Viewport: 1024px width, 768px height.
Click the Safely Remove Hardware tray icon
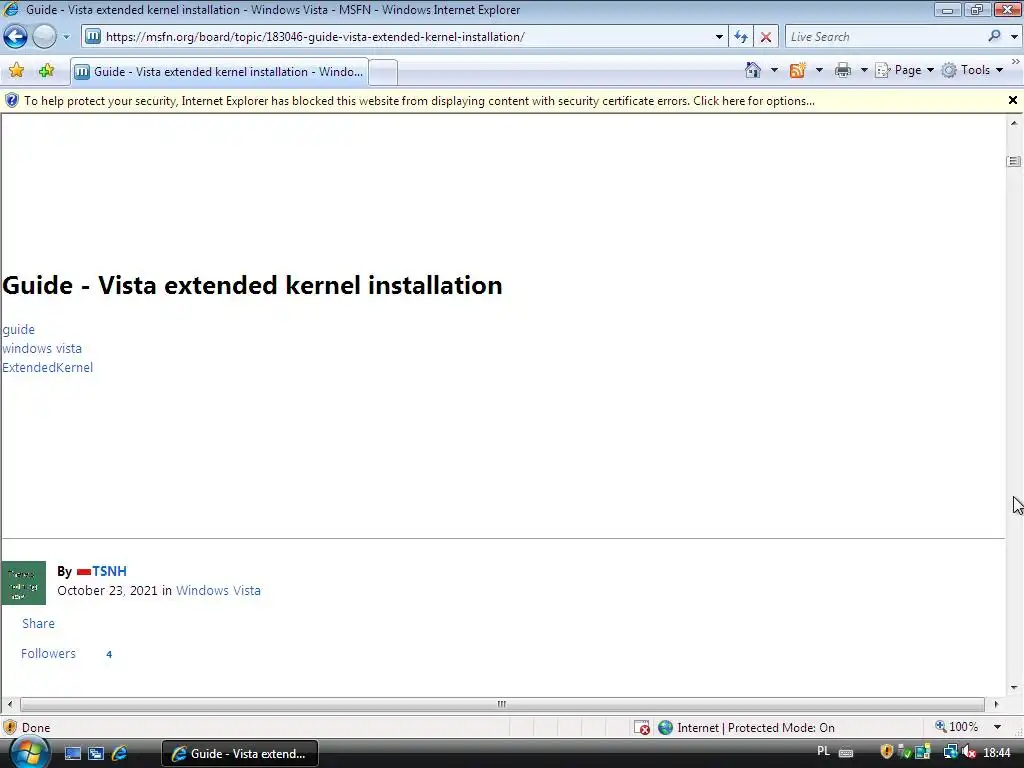pos(904,753)
